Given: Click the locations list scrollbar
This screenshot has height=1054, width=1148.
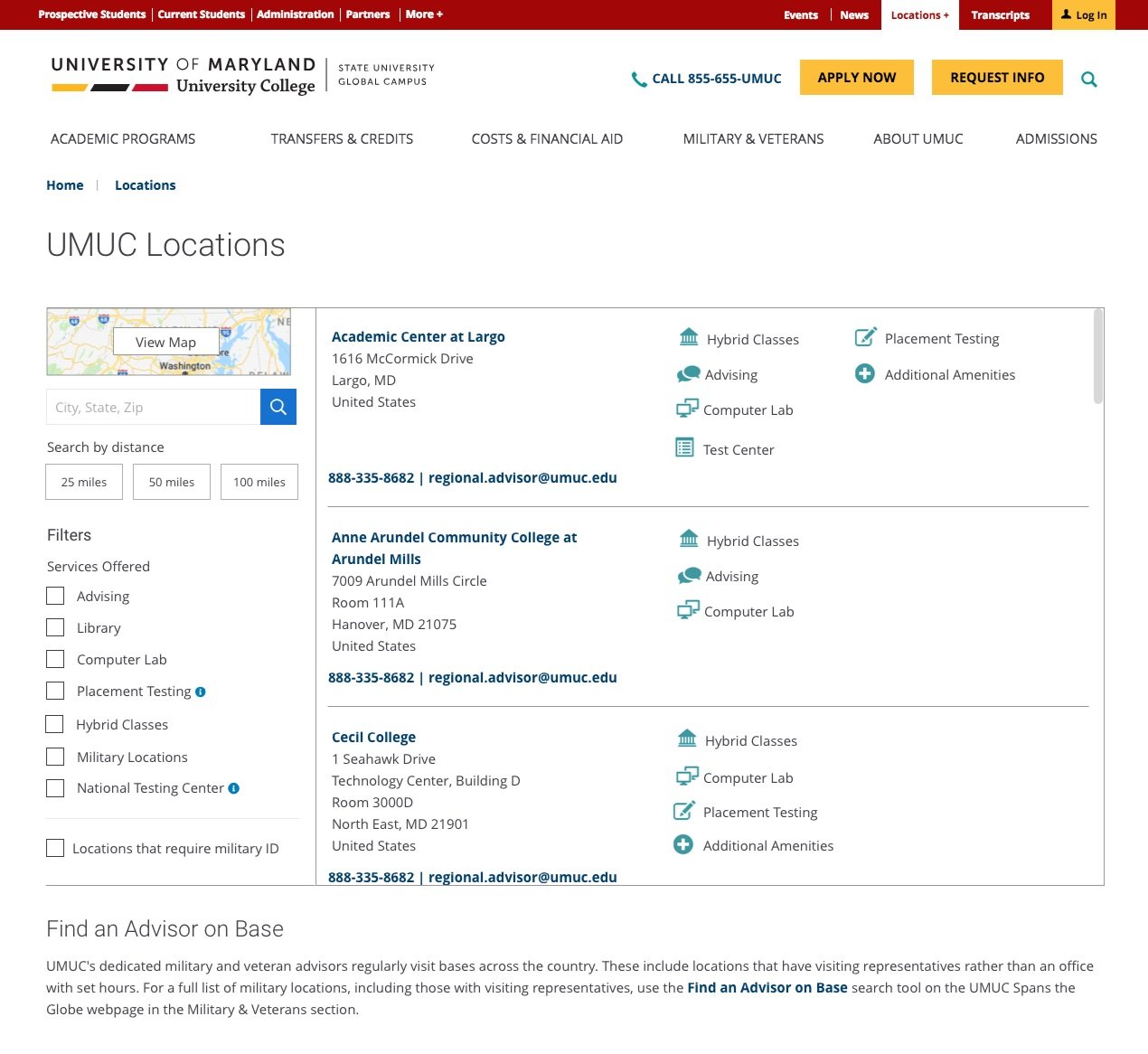Looking at the screenshot, I should (x=1098, y=356).
